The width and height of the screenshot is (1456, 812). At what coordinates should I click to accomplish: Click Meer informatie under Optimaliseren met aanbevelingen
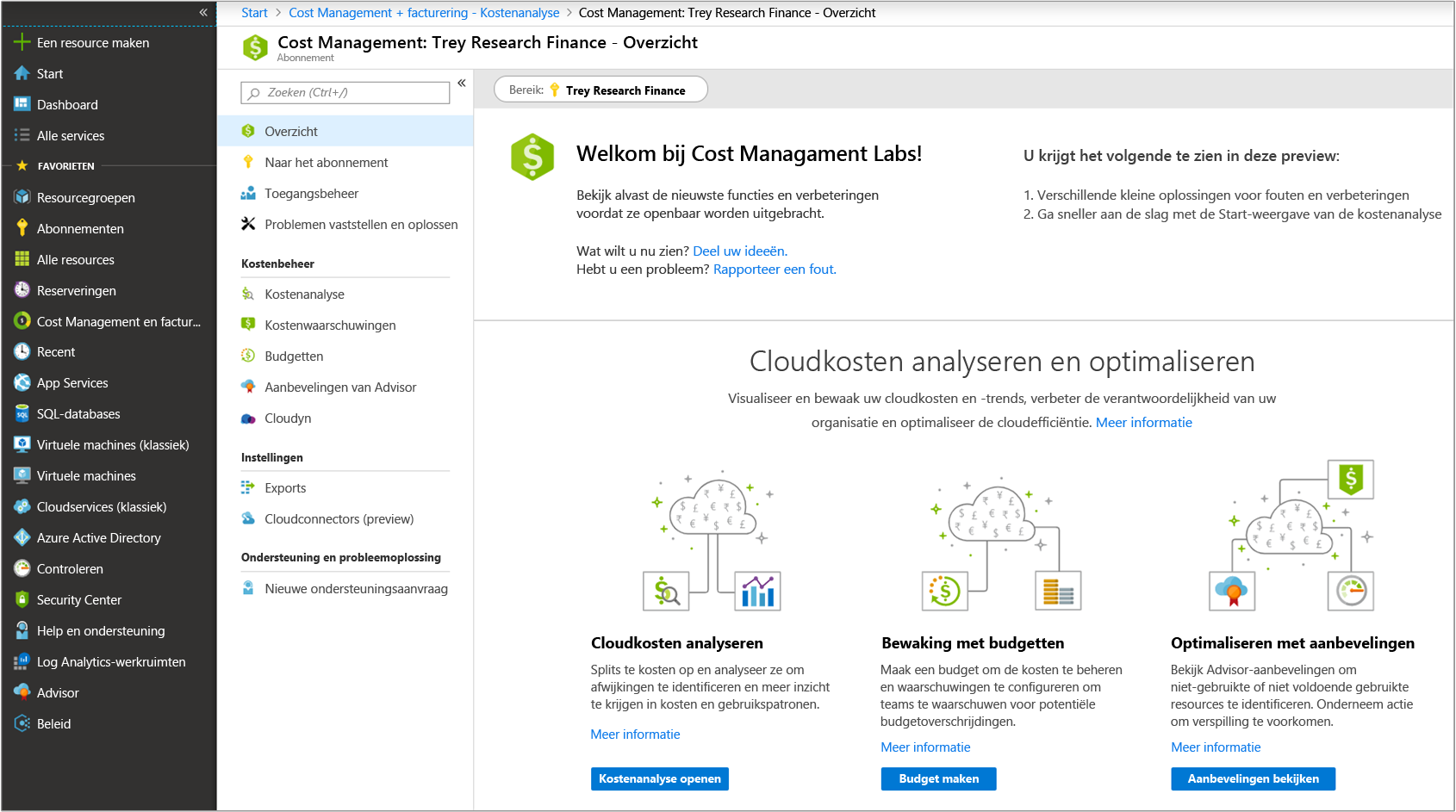pyautogui.click(x=1216, y=747)
